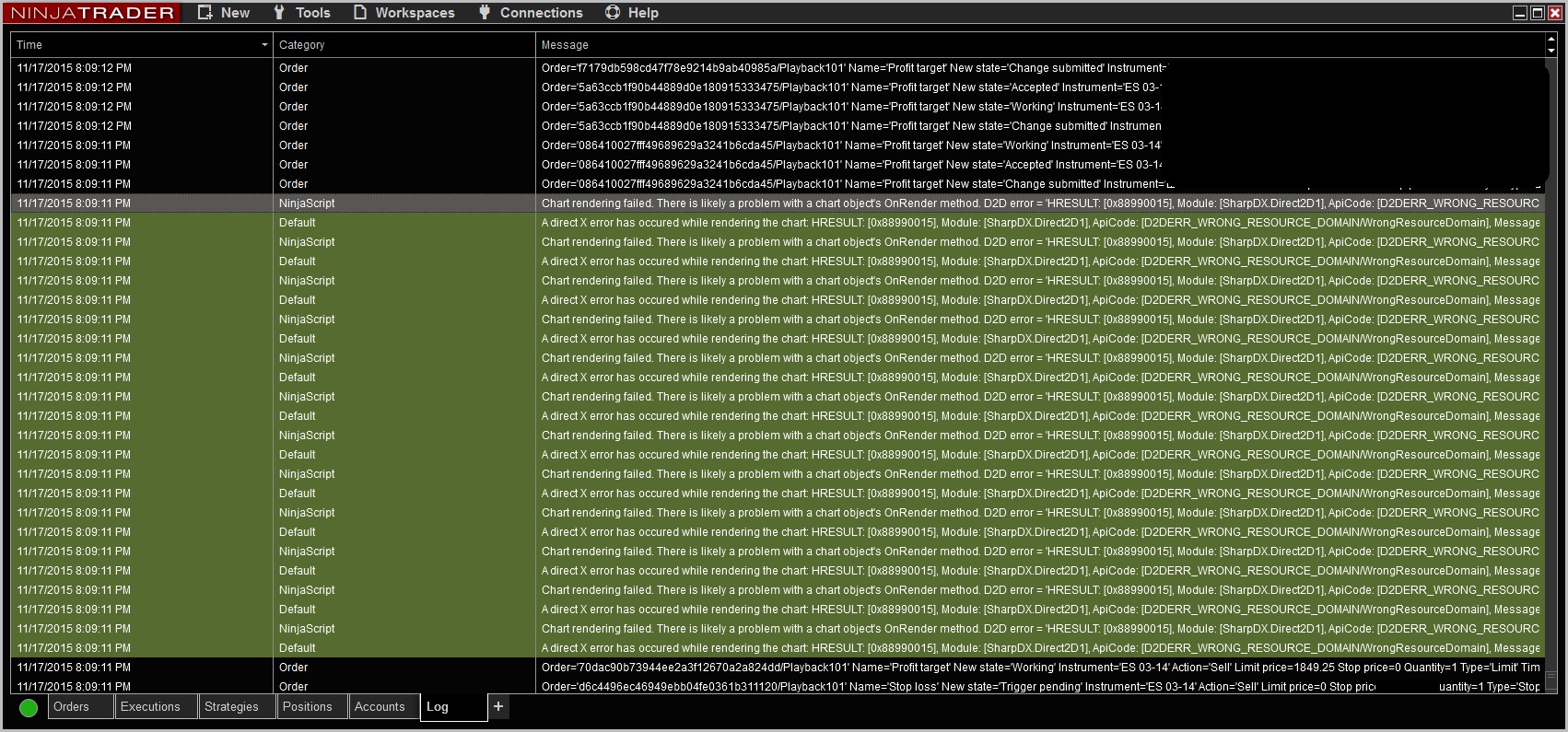Select the order 70dac90b Working row
This screenshot has height=732, width=1568.
click(778, 668)
